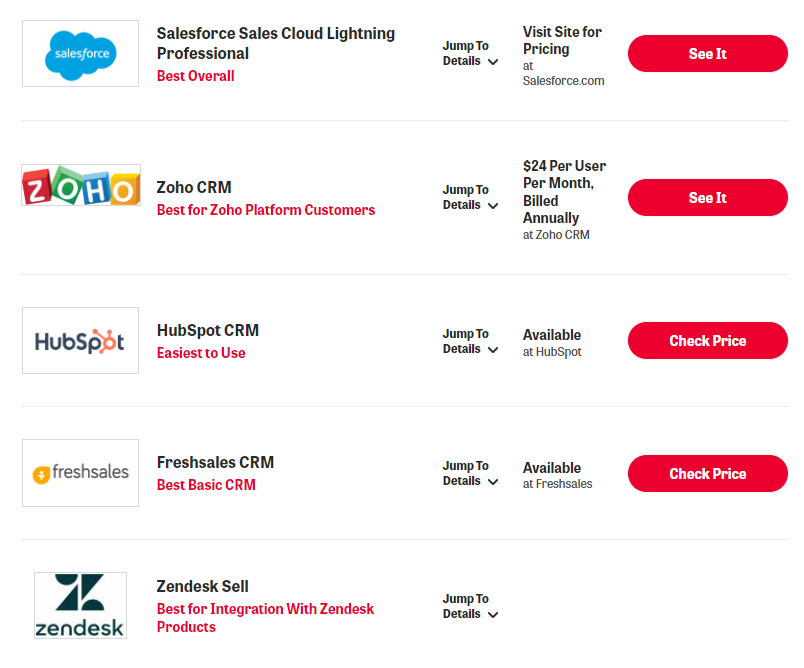Select the Freshsales logo thumbnail
The width and height of the screenshot is (804, 668).
(x=80, y=473)
